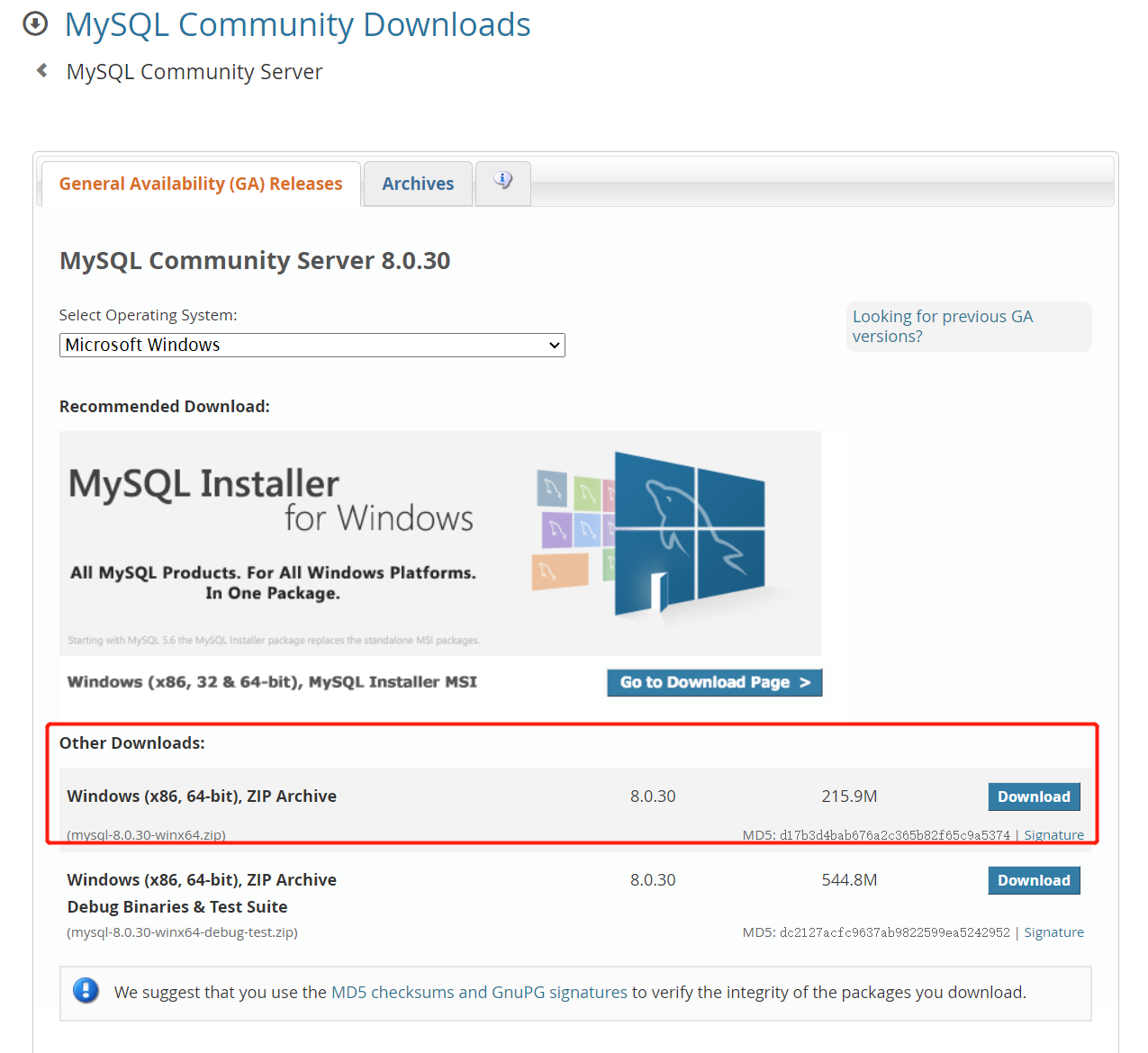Screen dimensions: 1148x1053
Task: Download the 544.8M Debug Binaries ZIP
Action: 1034,880
